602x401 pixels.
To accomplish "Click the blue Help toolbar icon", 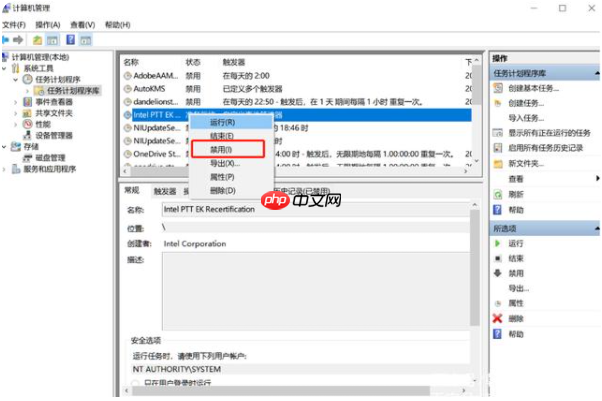I will point(71,39).
